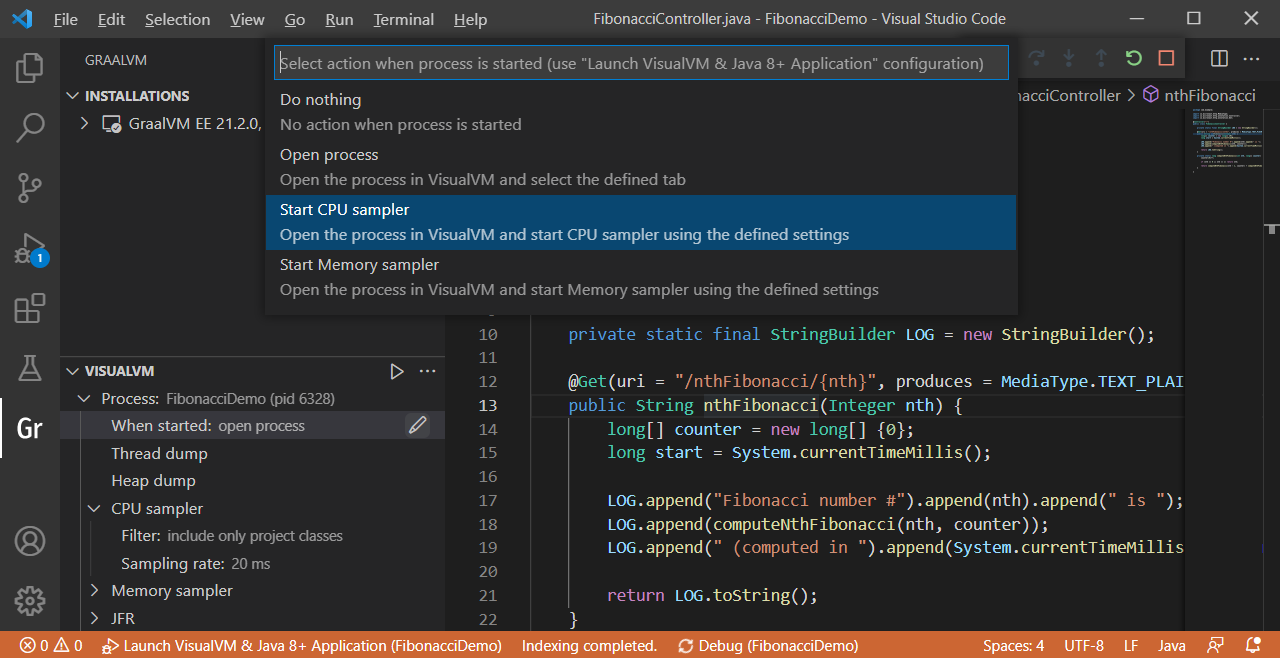Collapse the INSTALLATIONS section
The width and height of the screenshot is (1280, 658).
(x=72, y=96)
